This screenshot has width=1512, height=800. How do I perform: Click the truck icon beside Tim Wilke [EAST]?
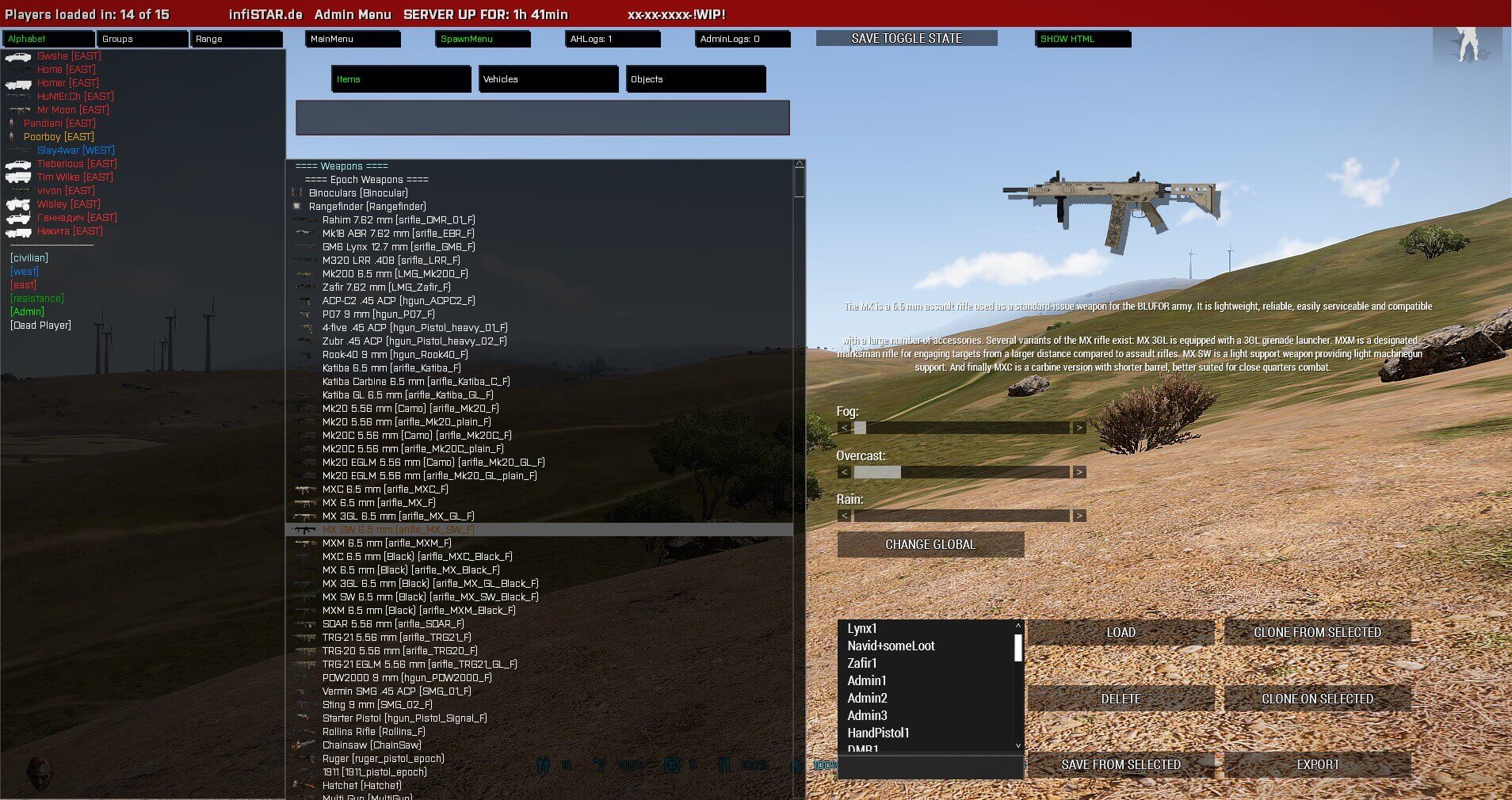17,177
